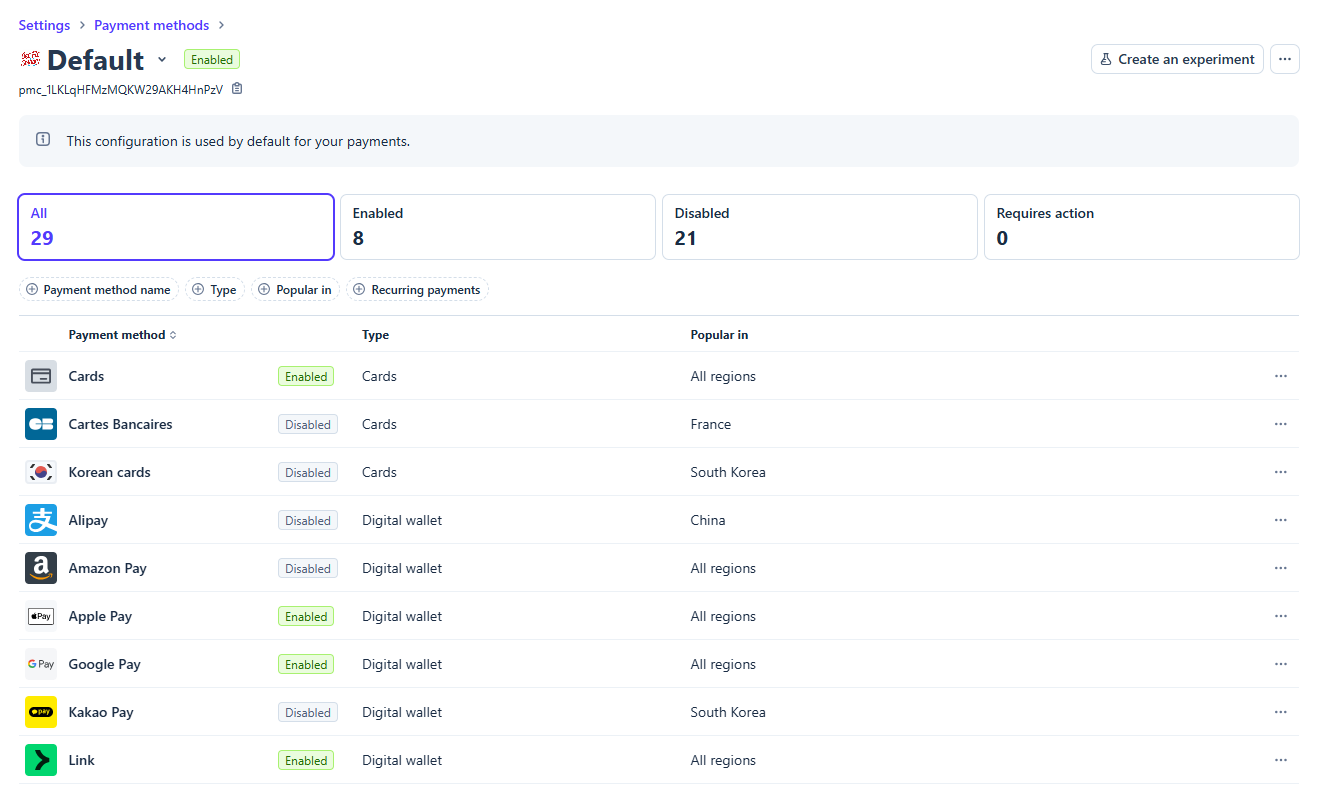Open the more options menu for Cards row
Screen dimensions: 1335x789
1281,376
